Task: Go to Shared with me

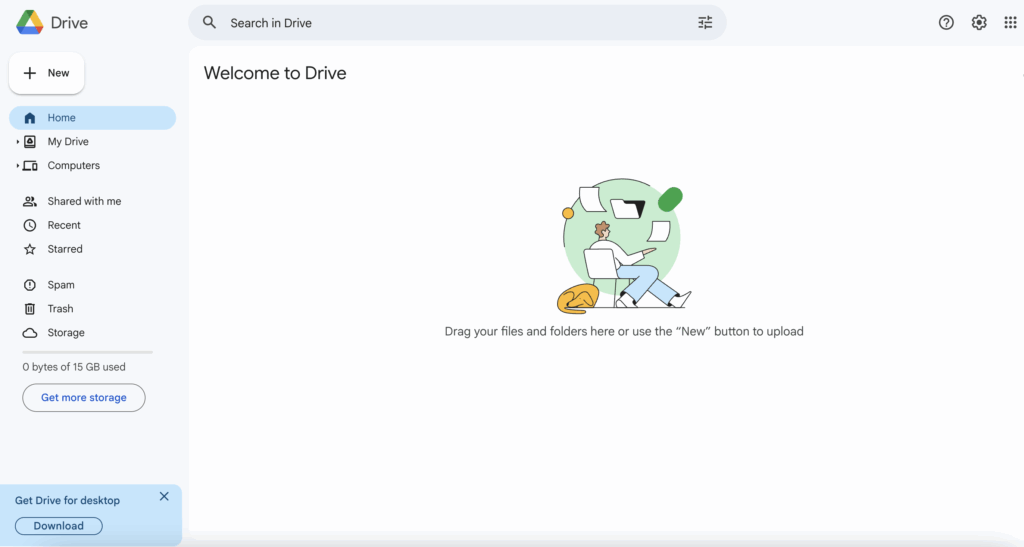Action: [84, 201]
